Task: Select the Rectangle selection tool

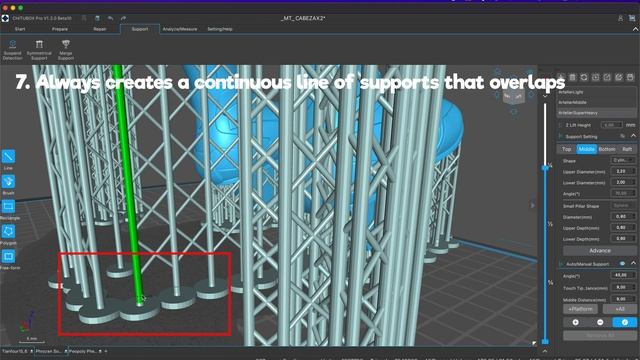Action: (8, 207)
